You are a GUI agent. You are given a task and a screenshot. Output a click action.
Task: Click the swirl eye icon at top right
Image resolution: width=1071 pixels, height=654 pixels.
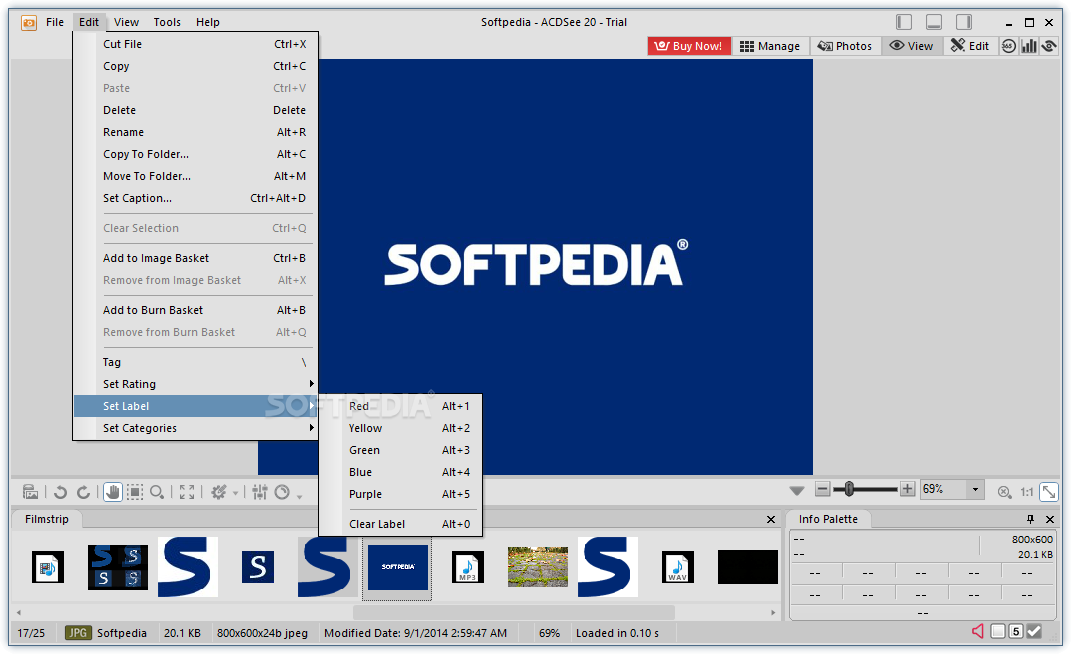click(x=1049, y=46)
